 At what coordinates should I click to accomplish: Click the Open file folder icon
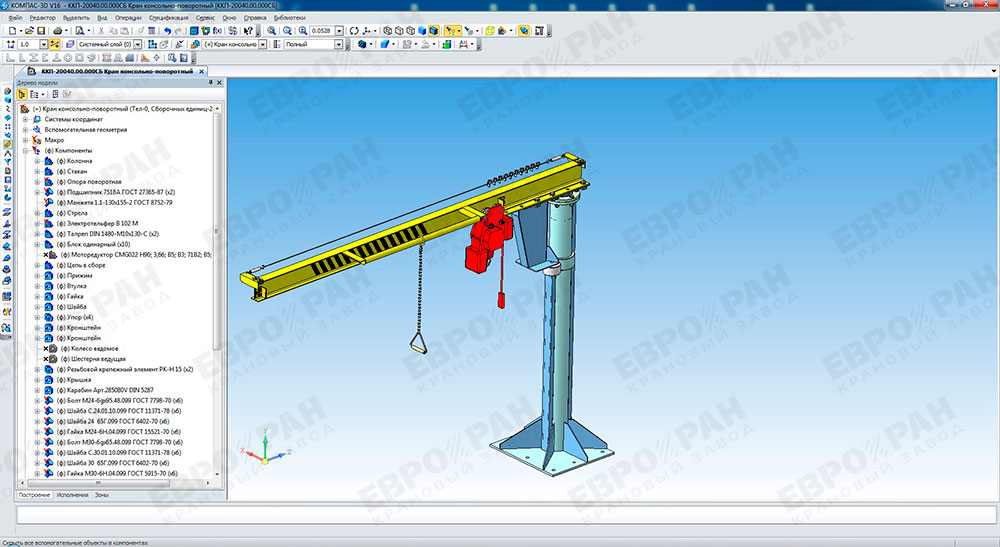(27, 31)
